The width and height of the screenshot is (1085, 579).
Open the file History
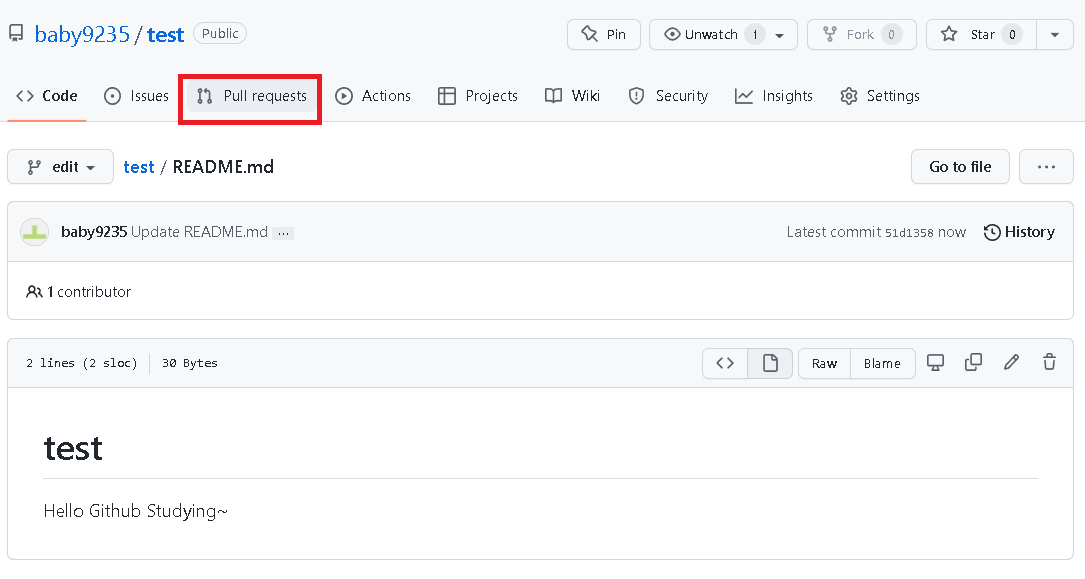1019,232
